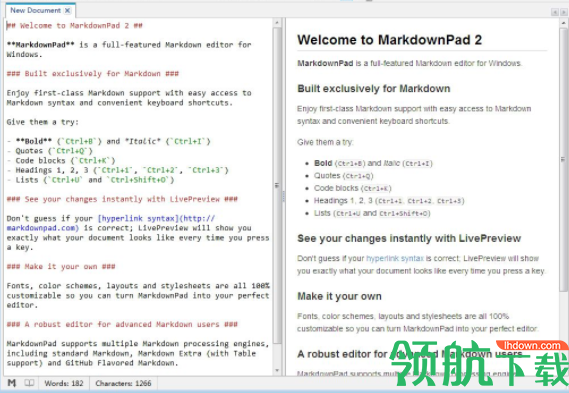This screenshot has width=569, height=393.
Task: Click the preview pane scrollbar thumb
Action: click(x=564, y=160)
